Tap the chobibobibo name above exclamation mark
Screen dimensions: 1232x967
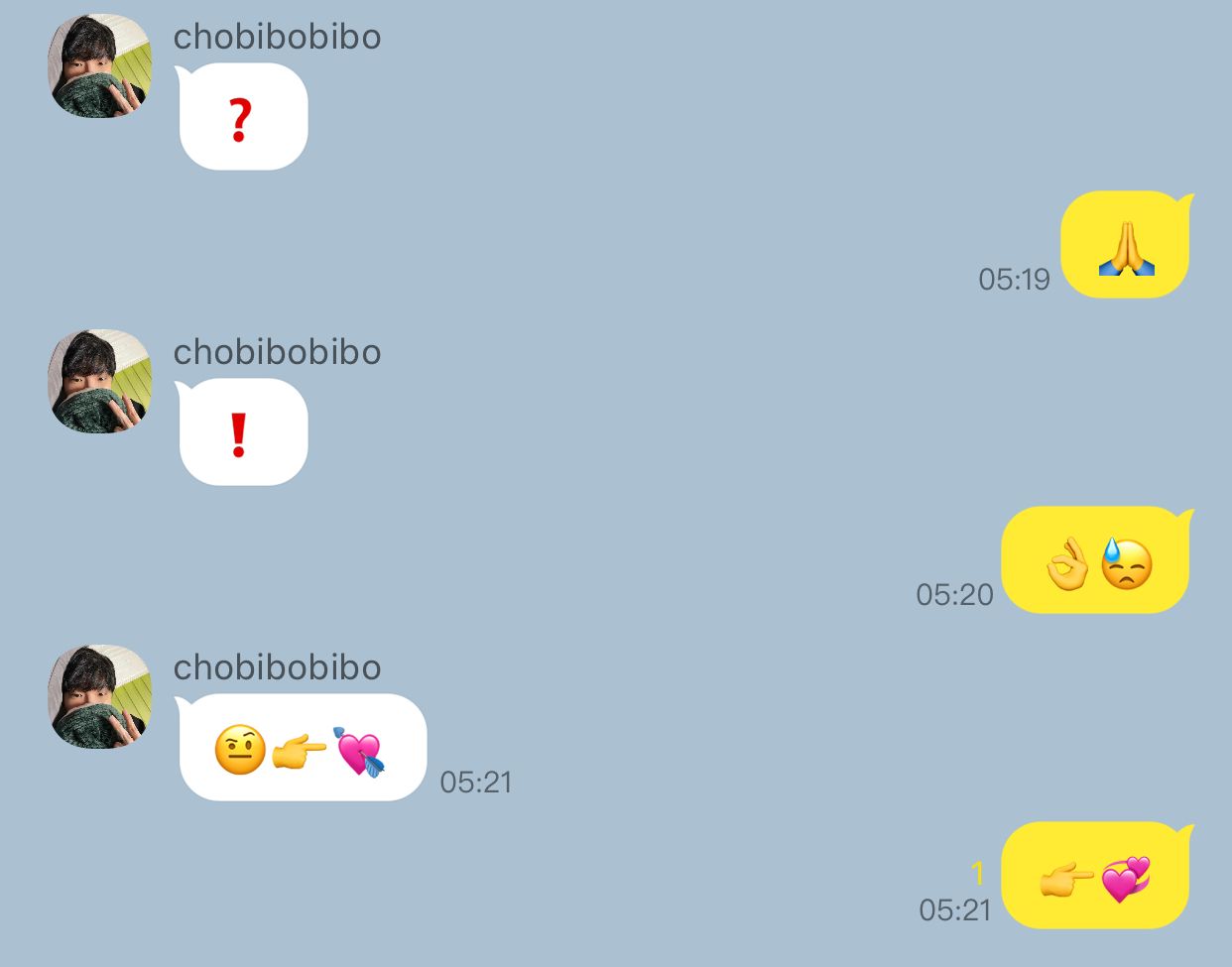click(x=277, y=352)
